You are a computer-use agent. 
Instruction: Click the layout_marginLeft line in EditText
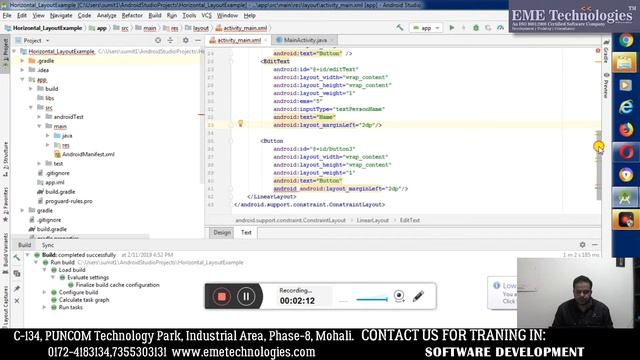tap(327, 125)
